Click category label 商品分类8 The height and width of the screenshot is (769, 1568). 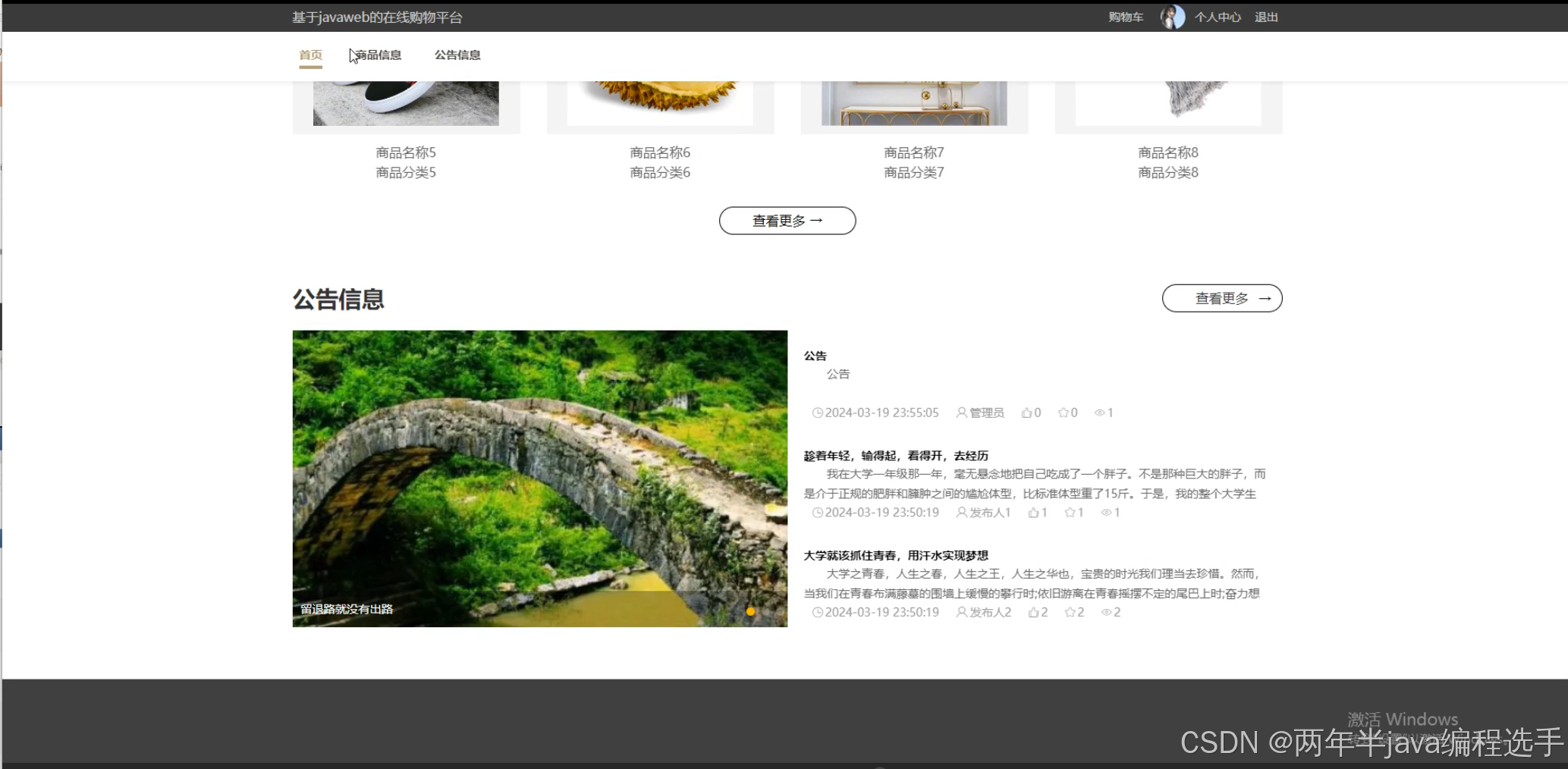pyautogui.click(x=1168, y=172)
